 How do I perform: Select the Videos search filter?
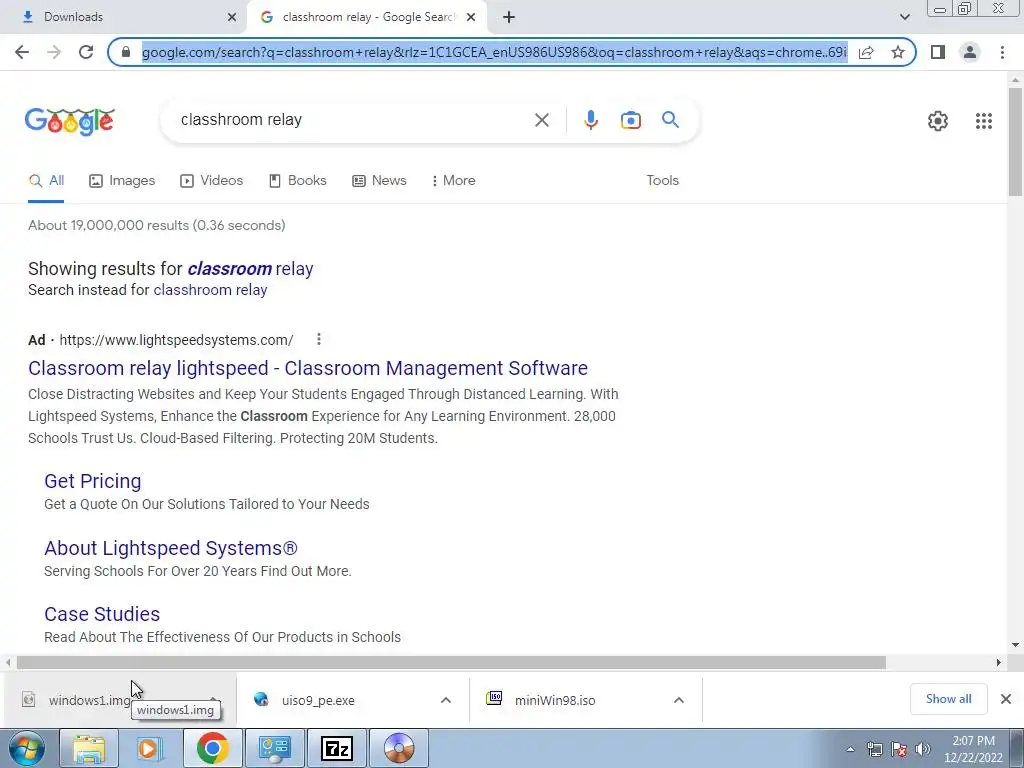coord(212,181)
